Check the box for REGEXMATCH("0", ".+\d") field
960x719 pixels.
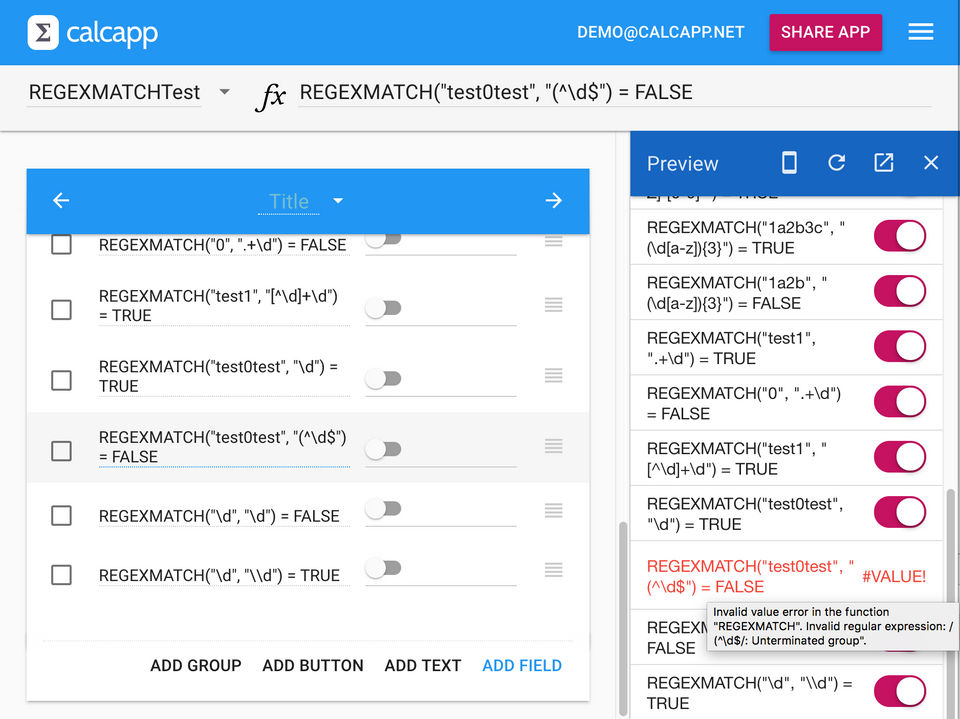coord(61,244)
